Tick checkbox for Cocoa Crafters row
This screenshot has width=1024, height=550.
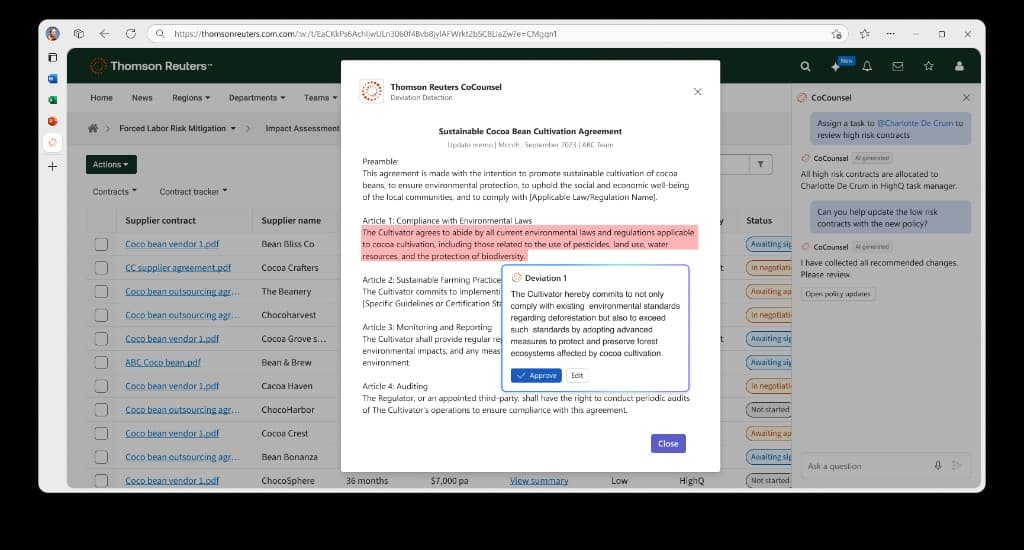click(x=101, y=268)
